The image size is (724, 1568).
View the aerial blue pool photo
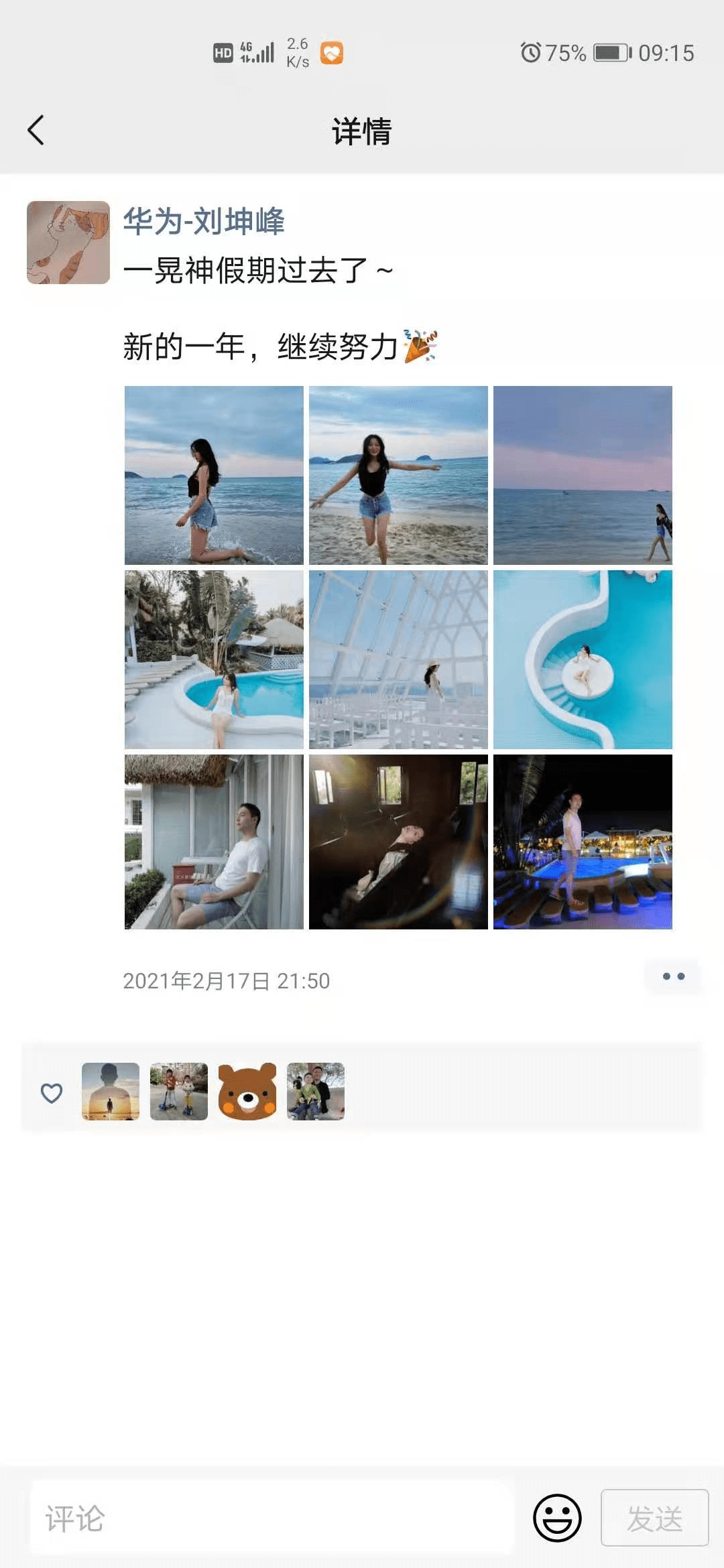583,659
